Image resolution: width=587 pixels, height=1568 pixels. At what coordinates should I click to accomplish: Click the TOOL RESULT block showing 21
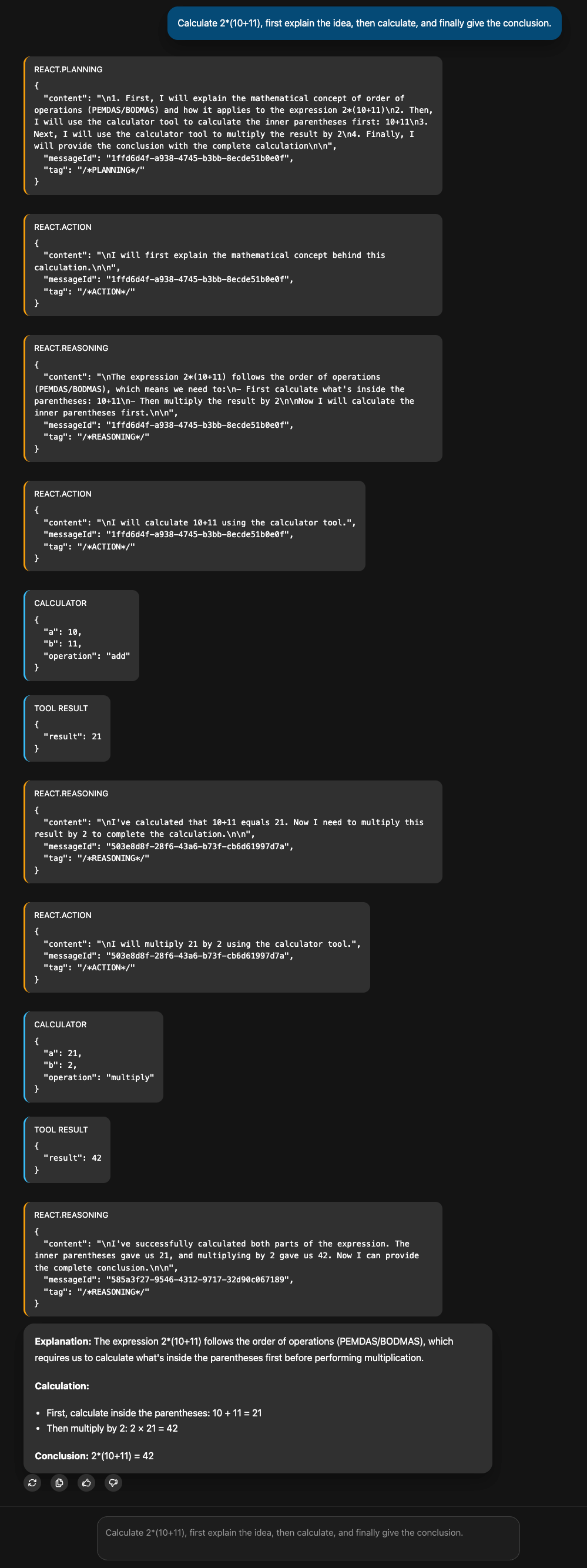(68, 728)
